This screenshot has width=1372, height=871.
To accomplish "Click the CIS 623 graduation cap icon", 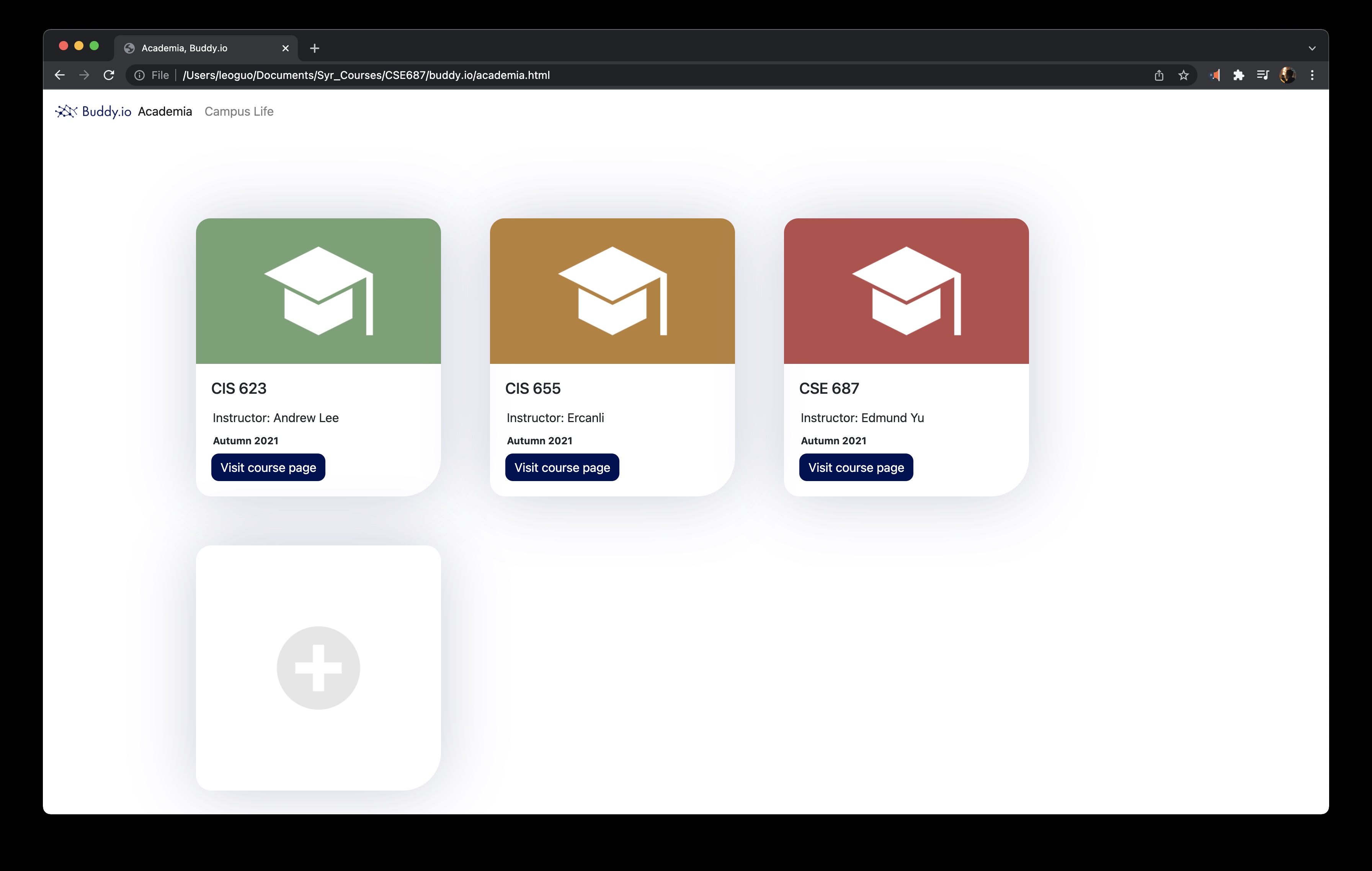I will pos(318,291).
